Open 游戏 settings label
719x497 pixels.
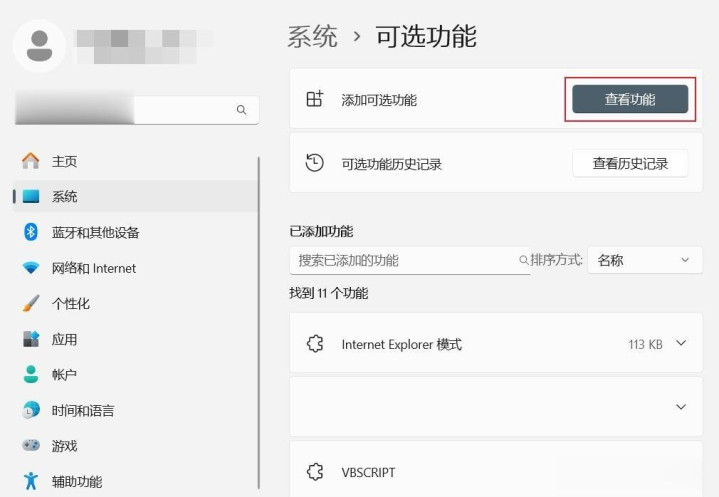click(x=64, y=446)
